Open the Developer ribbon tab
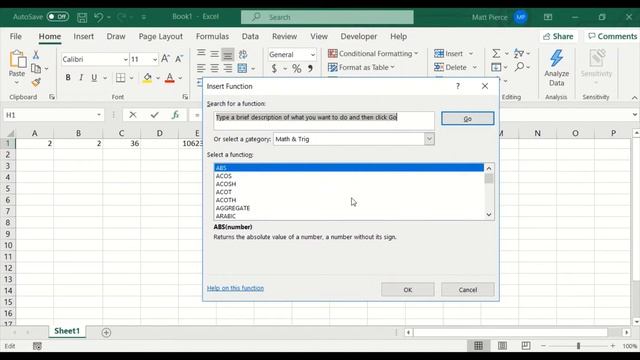This screenshot has width=640, height=360. pyautogui.click(x=359, y=36)
